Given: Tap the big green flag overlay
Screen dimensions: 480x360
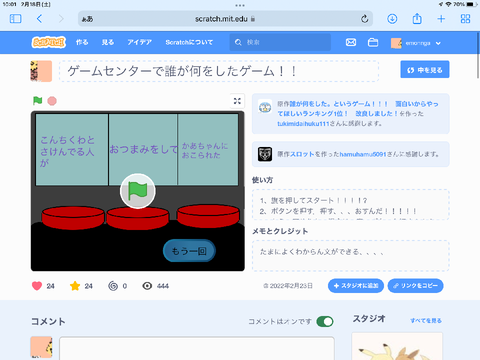Looking at the screenshot, I should click(x=138, y=191).
